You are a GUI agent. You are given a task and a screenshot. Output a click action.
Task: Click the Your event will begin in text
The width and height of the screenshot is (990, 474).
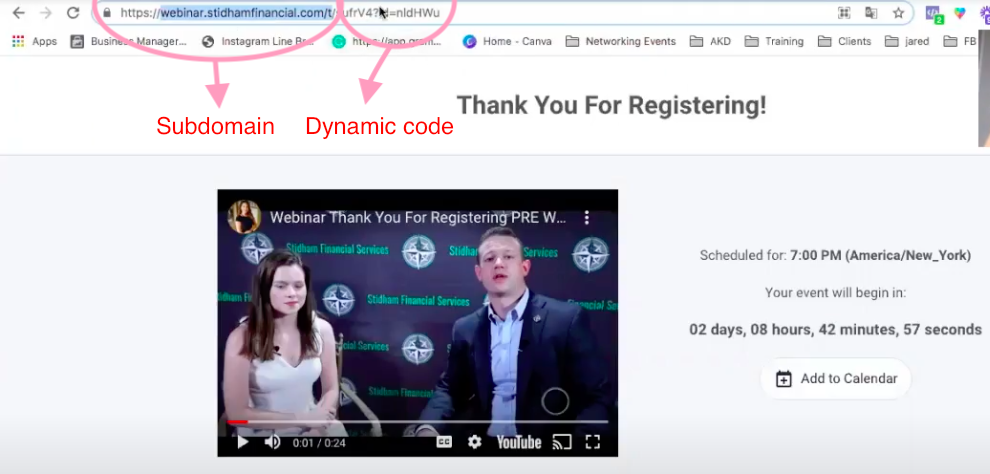pos(835,293)
